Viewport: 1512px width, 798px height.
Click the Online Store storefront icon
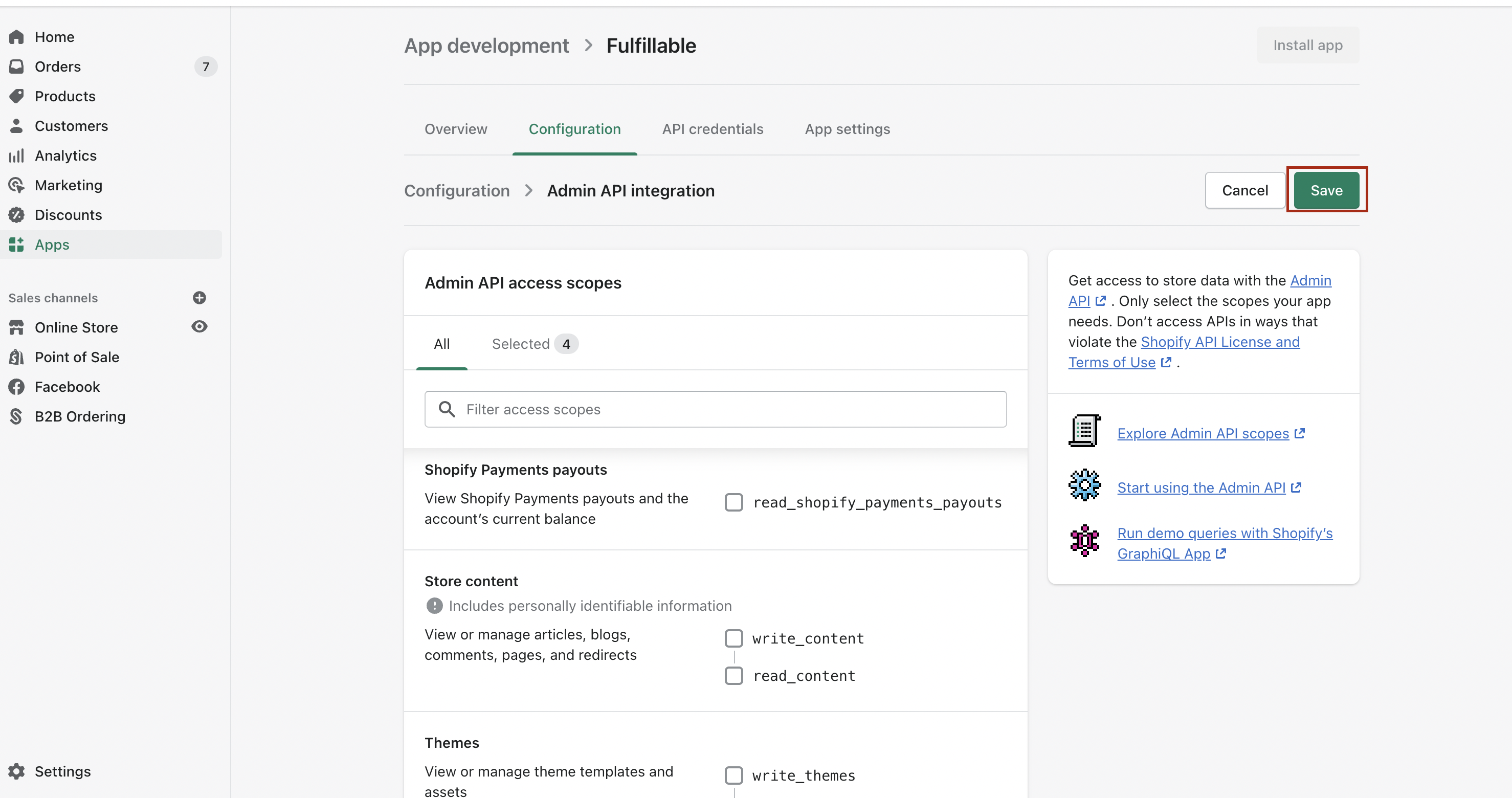click(16, 327)
